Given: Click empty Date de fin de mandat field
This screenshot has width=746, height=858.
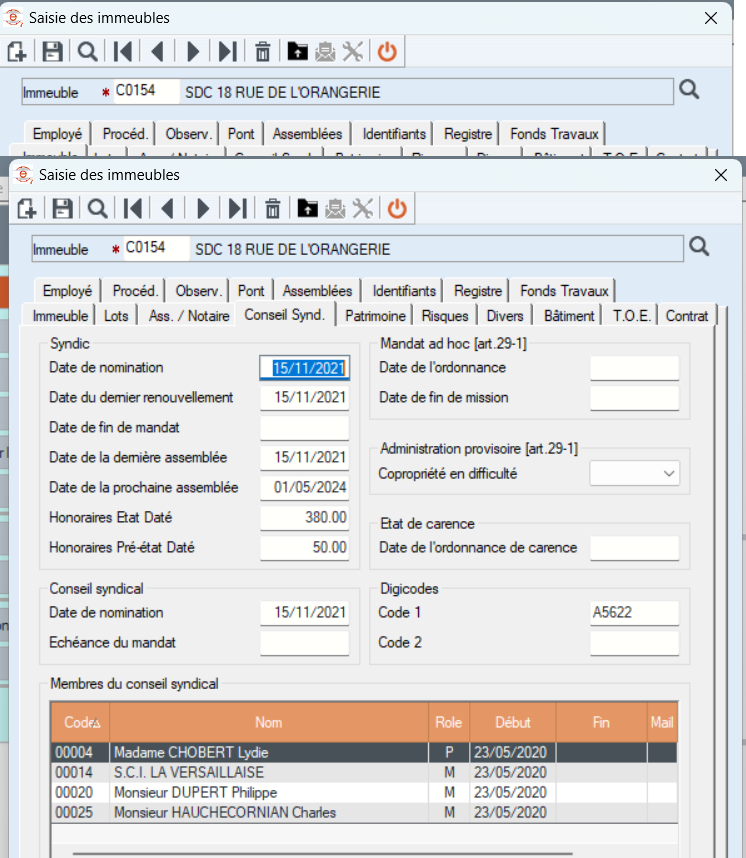Looking at the screenshot, I should (304, 427).
